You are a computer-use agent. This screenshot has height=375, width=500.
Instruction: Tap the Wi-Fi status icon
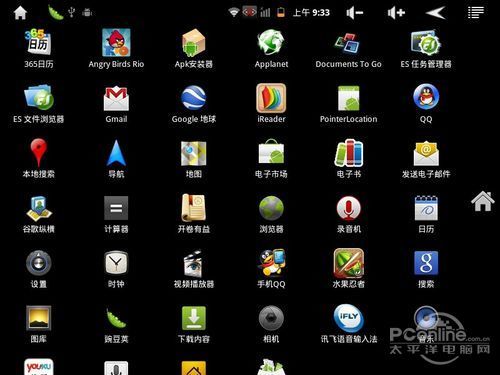tap(234, 13)
